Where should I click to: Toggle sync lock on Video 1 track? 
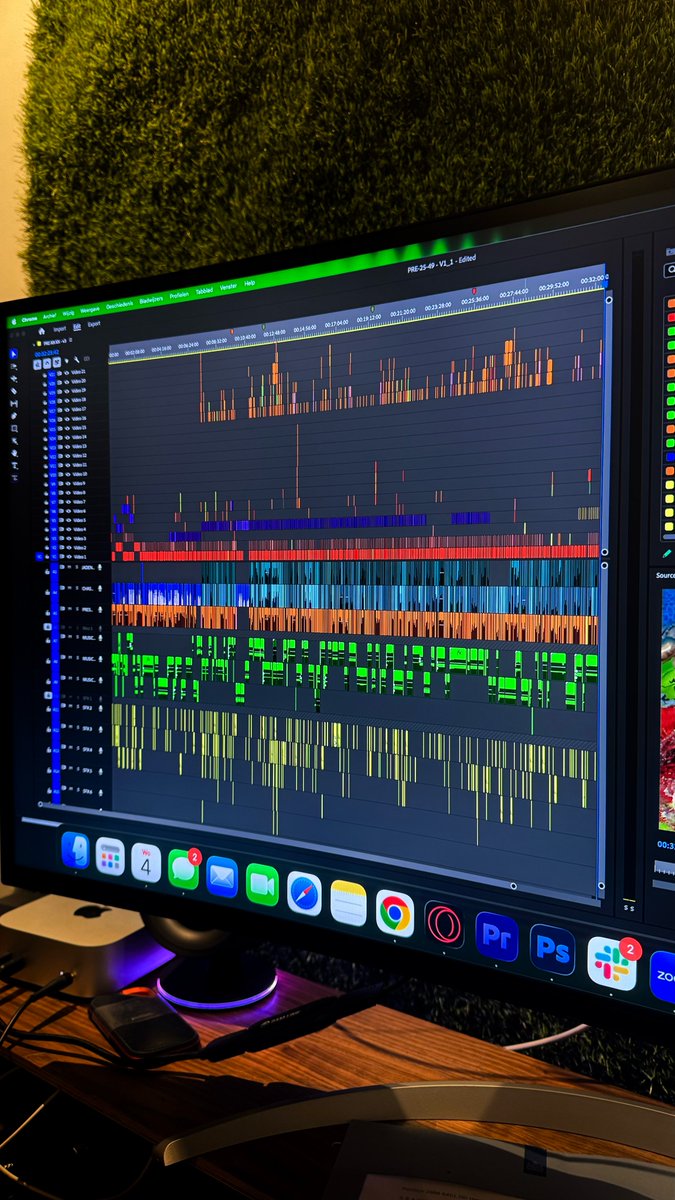point(61,557)
